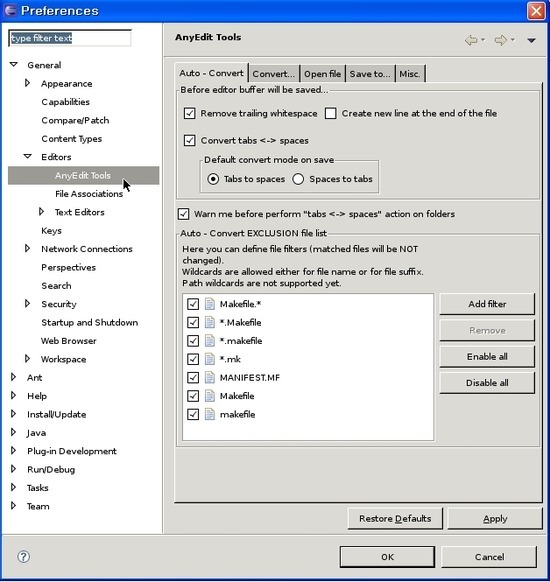Select the Tabs to spaces radio button

[213, 179]
